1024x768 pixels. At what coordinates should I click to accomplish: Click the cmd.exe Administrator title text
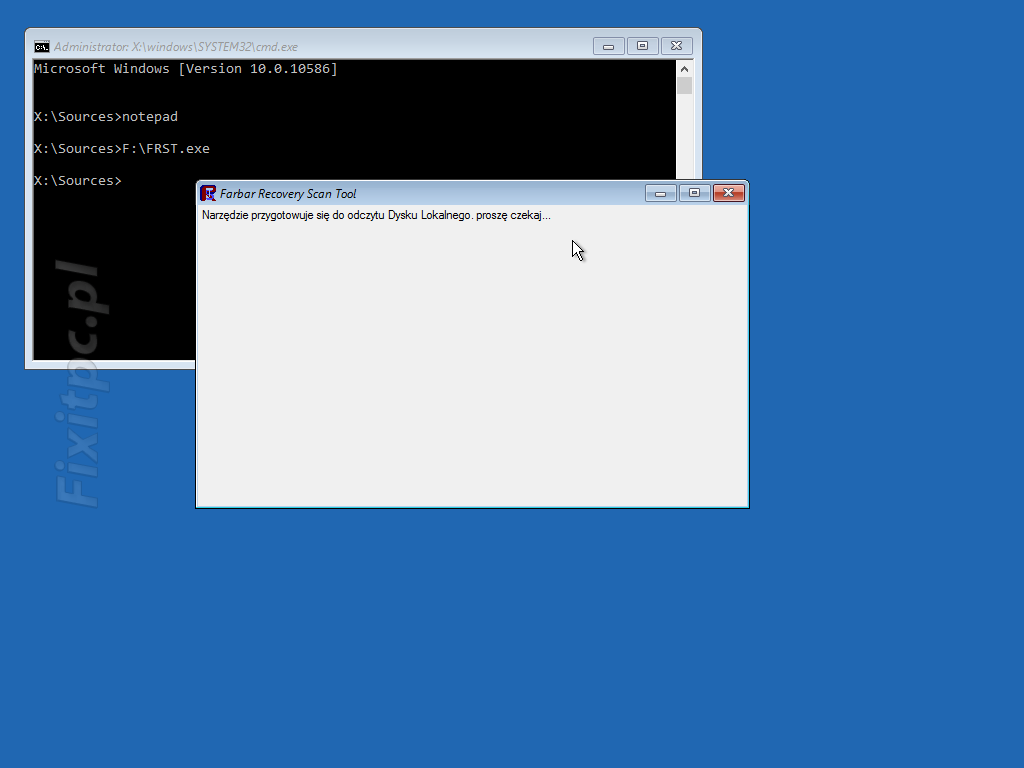pos(176,47)
